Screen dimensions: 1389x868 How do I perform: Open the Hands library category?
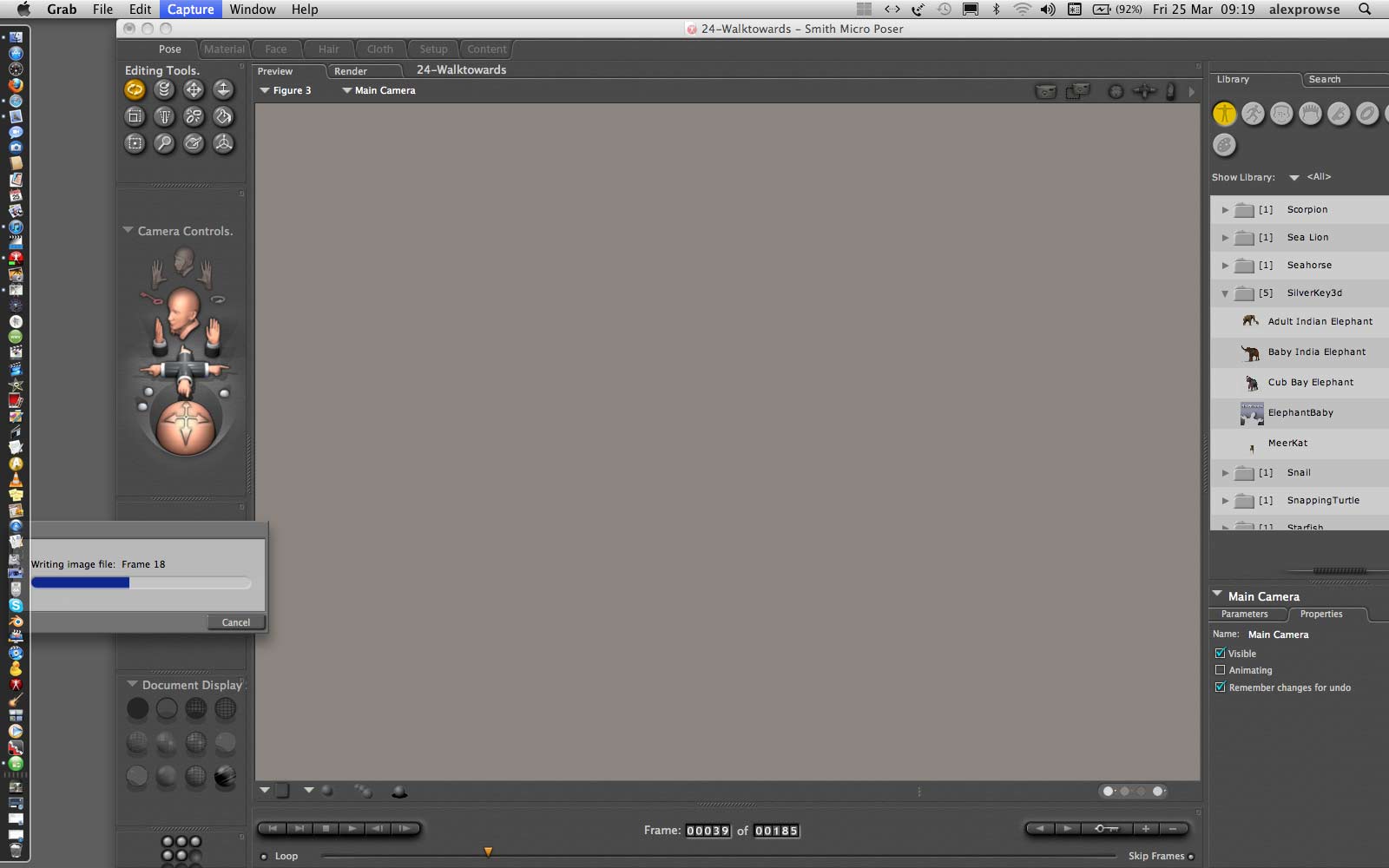[1339, 114]
